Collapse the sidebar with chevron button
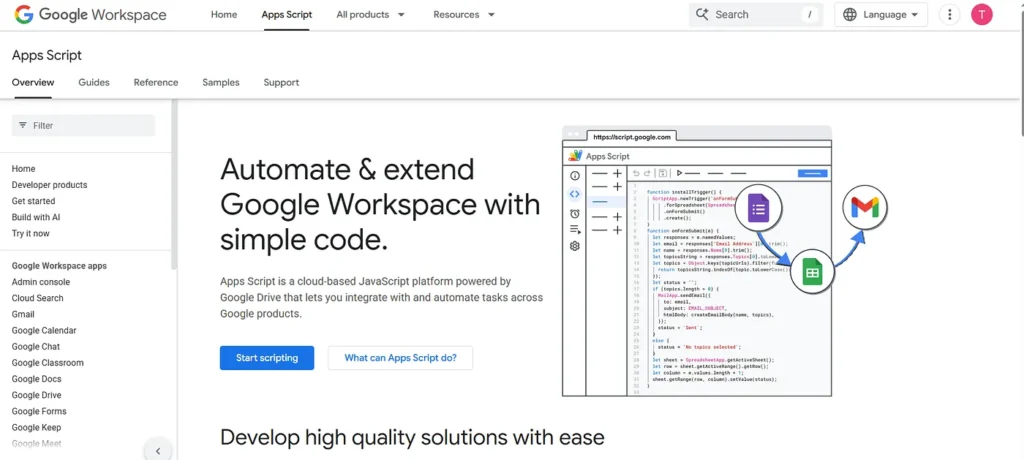This screenshot has height=460, width=1024. click(157, 450)
